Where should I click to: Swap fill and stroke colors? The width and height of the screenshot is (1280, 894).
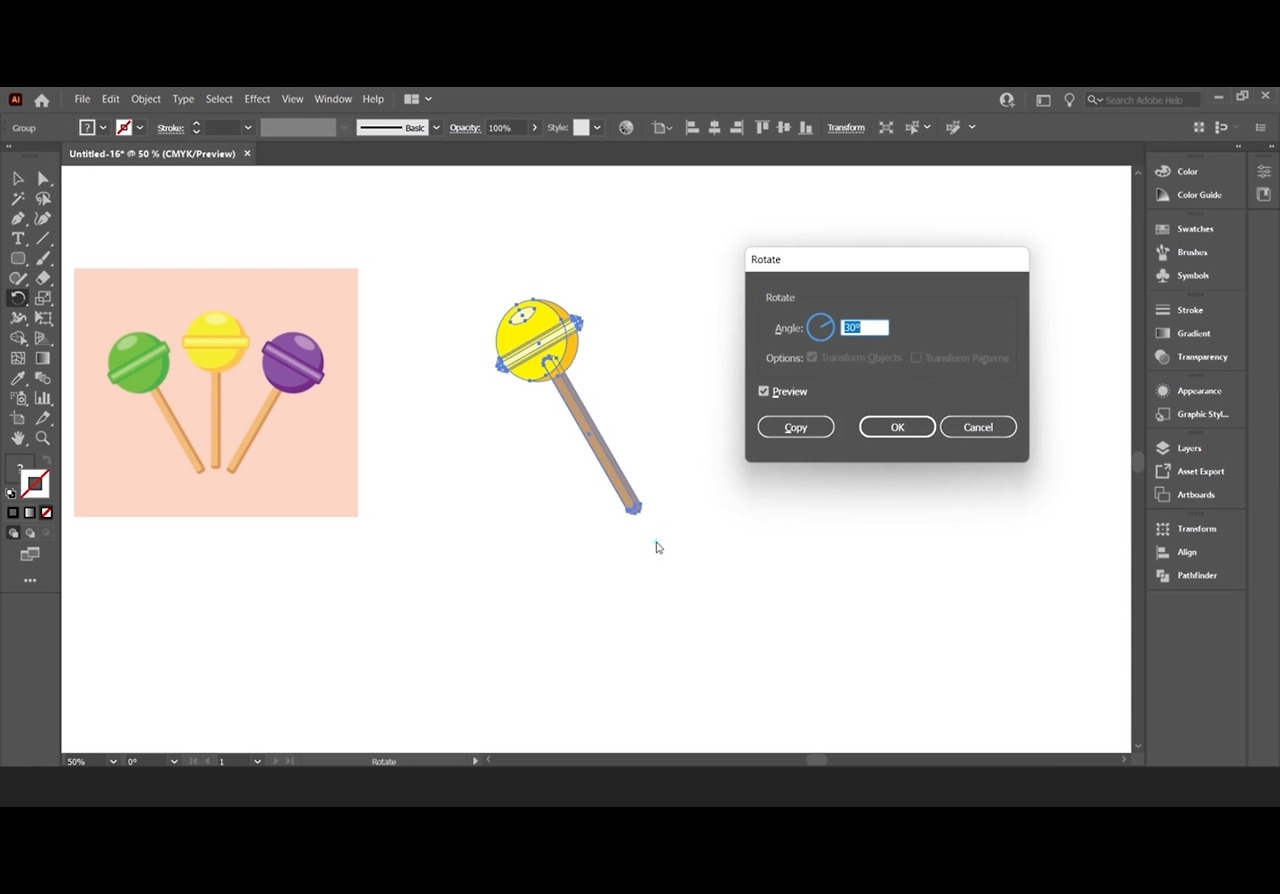[x=46, y=460]
